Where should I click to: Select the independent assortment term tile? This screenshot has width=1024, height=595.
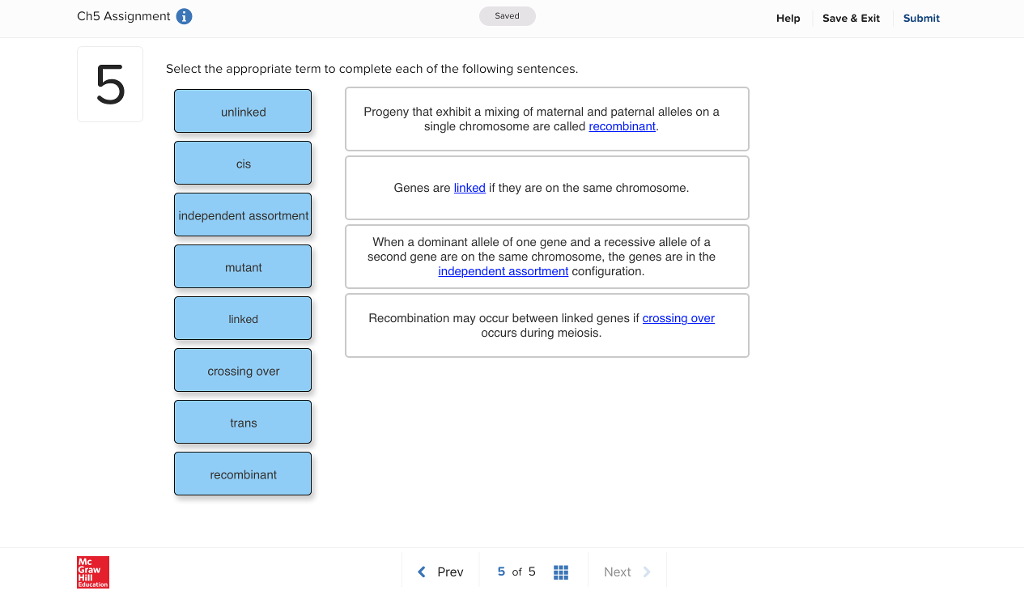point(243,215)
